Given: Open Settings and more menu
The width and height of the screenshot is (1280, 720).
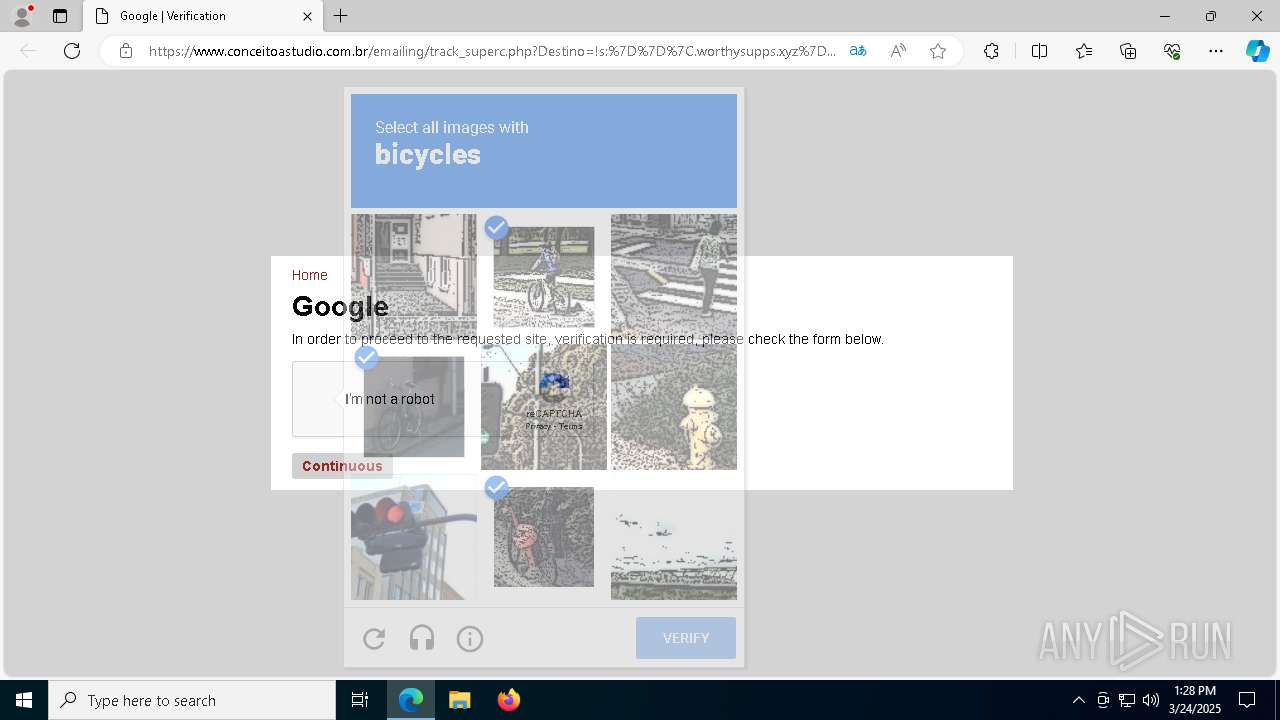Looking at the screenshot, I should 1216,51.
